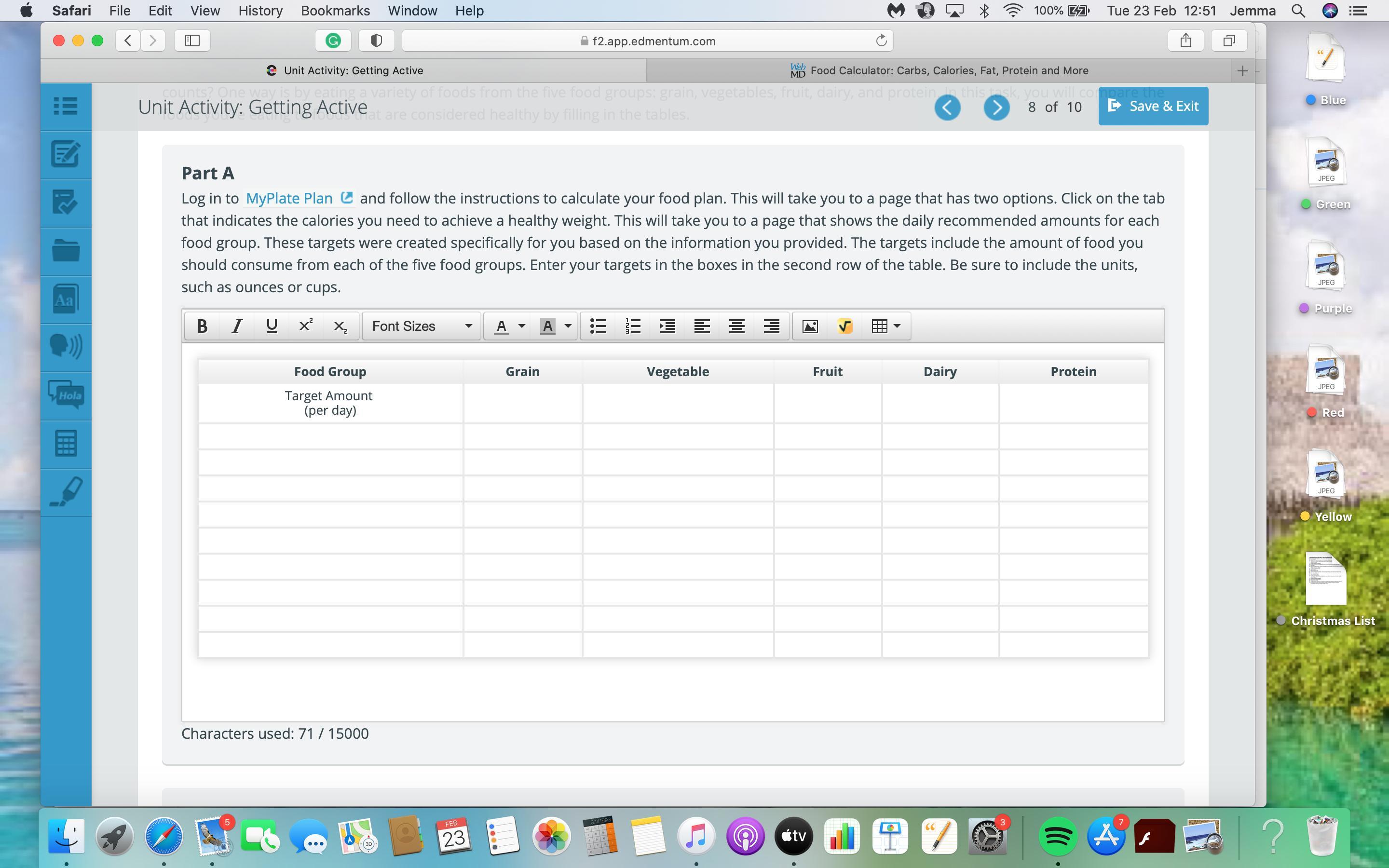1389x868 pixels.
Task: Open the Bookmarks menu
Action: pos(335,11)
